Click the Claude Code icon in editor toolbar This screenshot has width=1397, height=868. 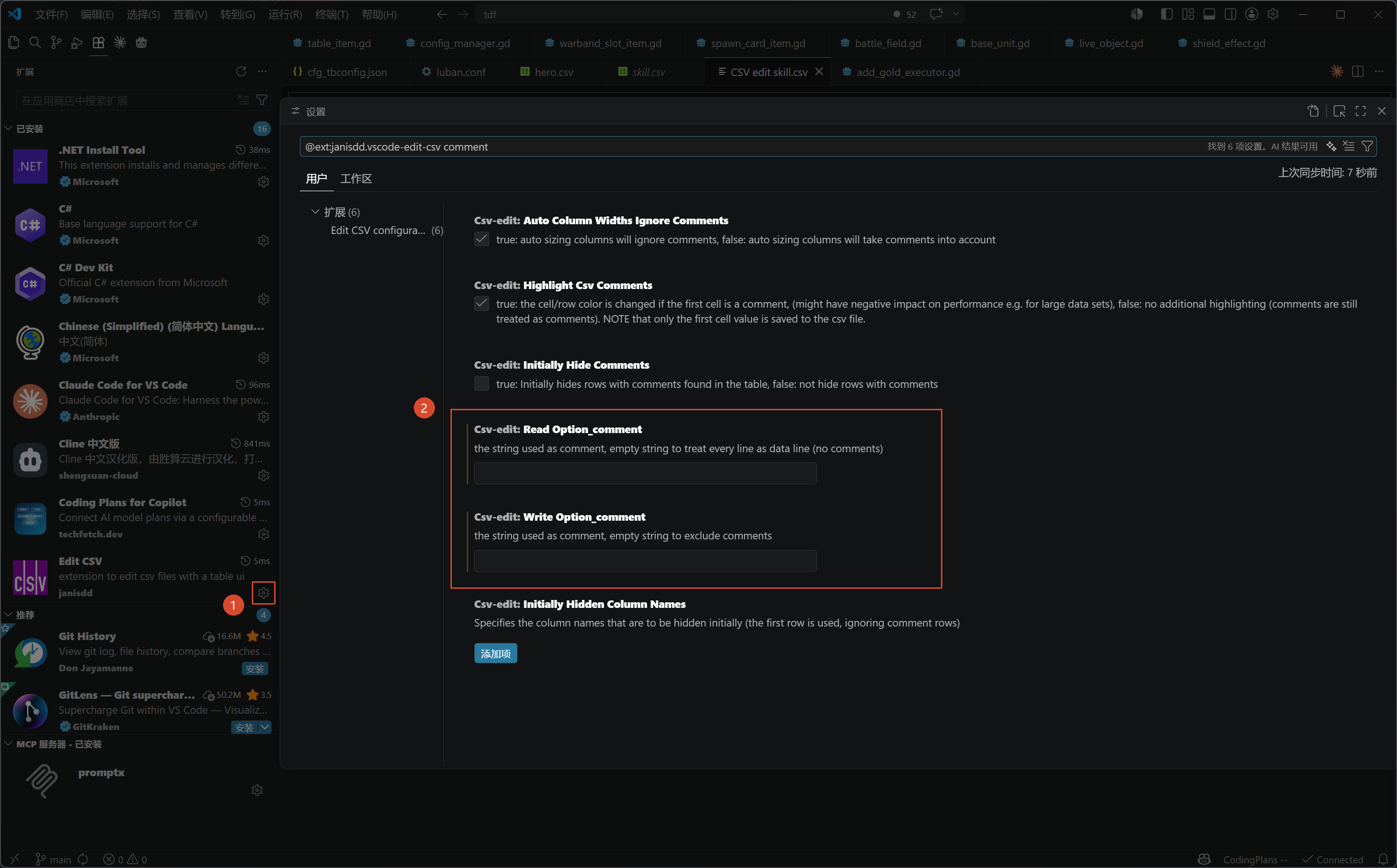(1337, 71)
